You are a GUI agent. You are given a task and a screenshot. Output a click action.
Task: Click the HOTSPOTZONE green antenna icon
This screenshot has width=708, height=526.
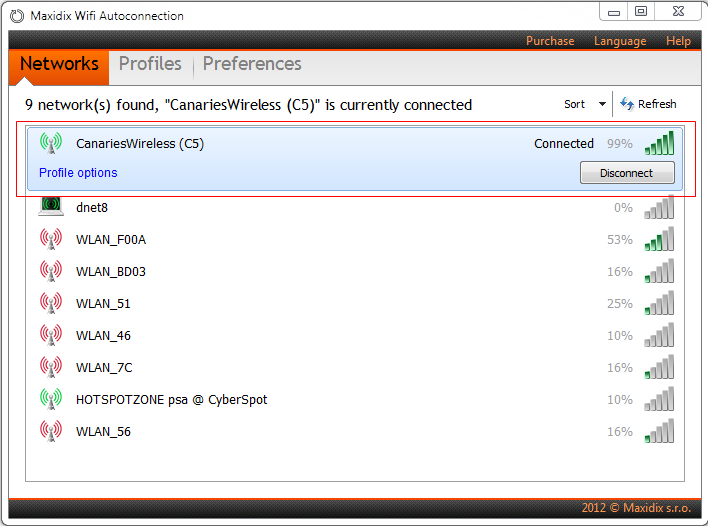click(51, 400)
